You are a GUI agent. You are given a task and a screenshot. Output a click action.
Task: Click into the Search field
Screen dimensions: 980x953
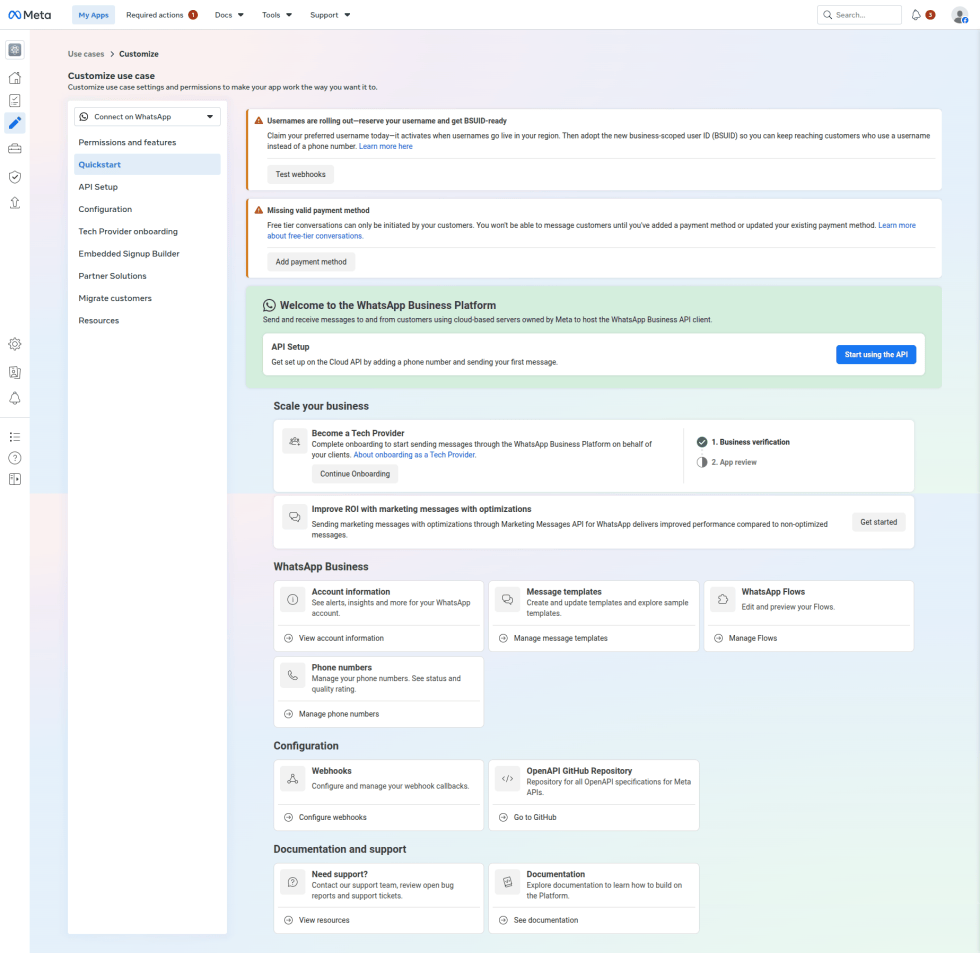click(859, 15)
